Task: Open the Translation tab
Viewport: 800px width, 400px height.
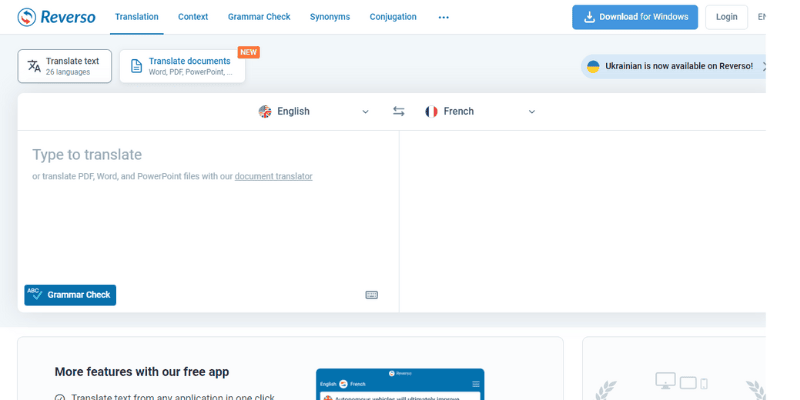Action: point(136,17)
